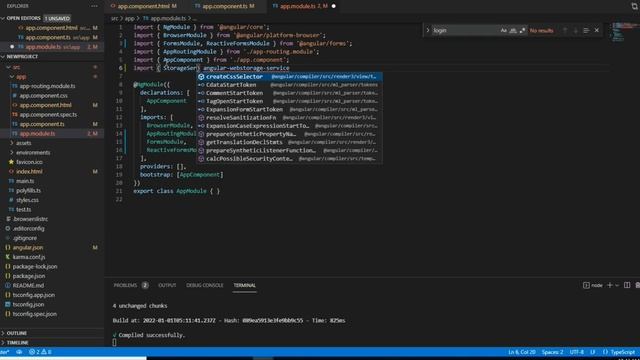The width and height of the screenshot is (640, 360).
Task: Change end of line sequence LF
Action: (593, 352)
